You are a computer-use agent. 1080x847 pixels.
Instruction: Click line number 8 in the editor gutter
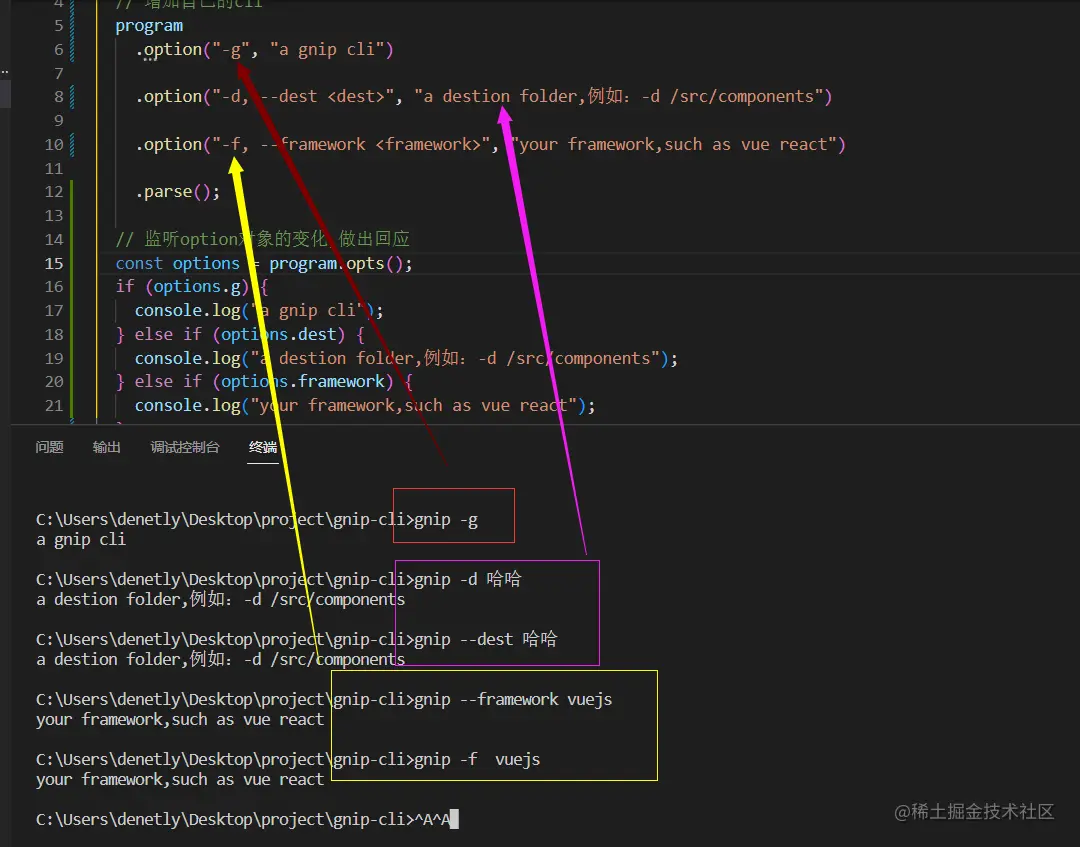[x=59, y=97]
